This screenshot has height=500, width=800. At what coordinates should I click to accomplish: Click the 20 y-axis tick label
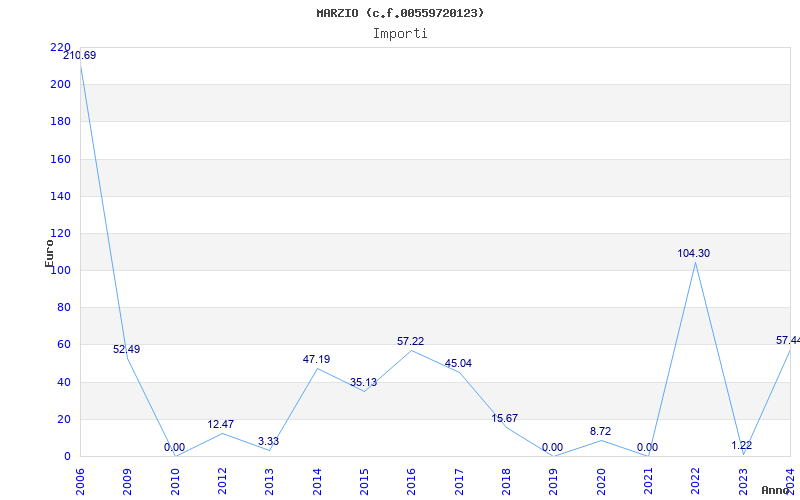(x=64, y=419)
